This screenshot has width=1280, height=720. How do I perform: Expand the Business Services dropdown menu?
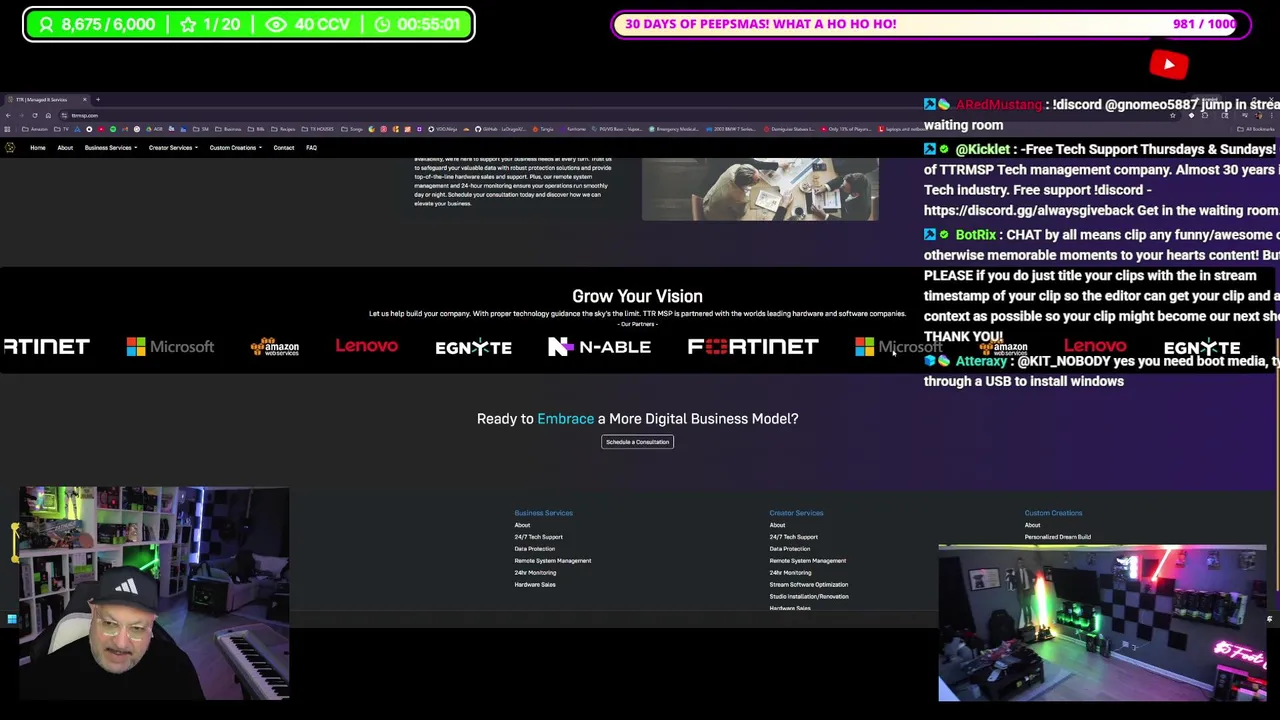110,148
